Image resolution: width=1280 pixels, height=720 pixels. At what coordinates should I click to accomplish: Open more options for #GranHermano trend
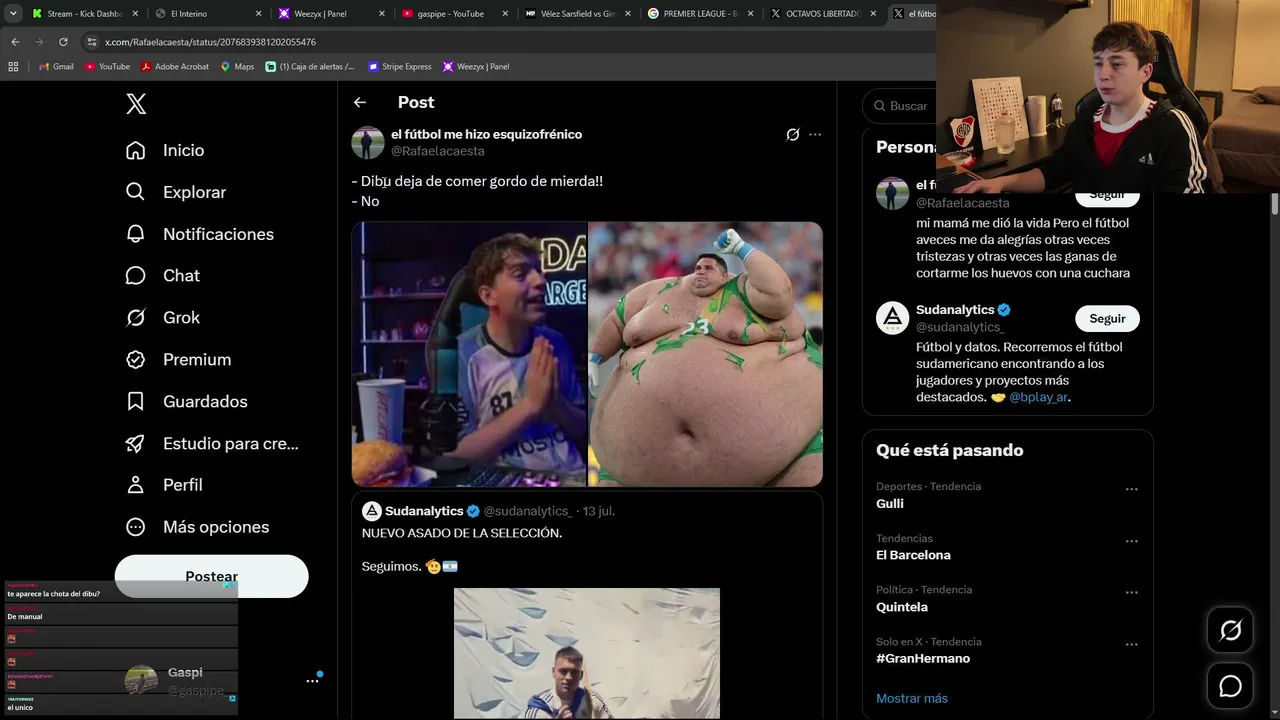[1132, 645]
